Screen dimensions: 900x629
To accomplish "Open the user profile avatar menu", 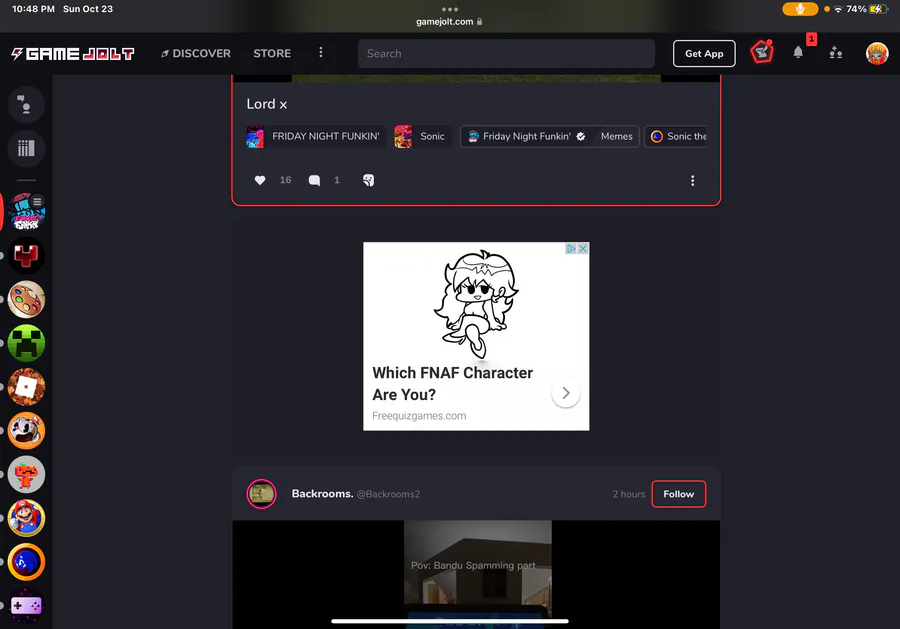I will click(x=877, y=53).
